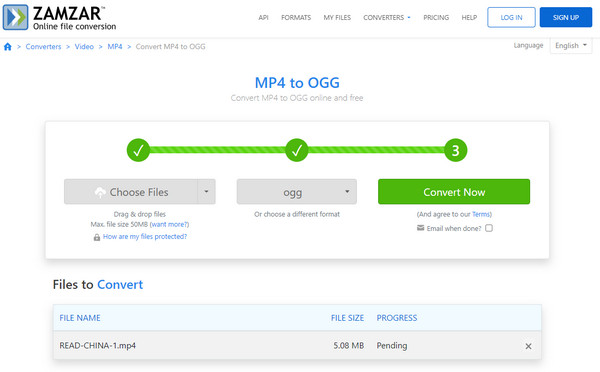Click the second step checkmark circle
The height and width of the screenshot is (372, 600).
pos(297,150)
